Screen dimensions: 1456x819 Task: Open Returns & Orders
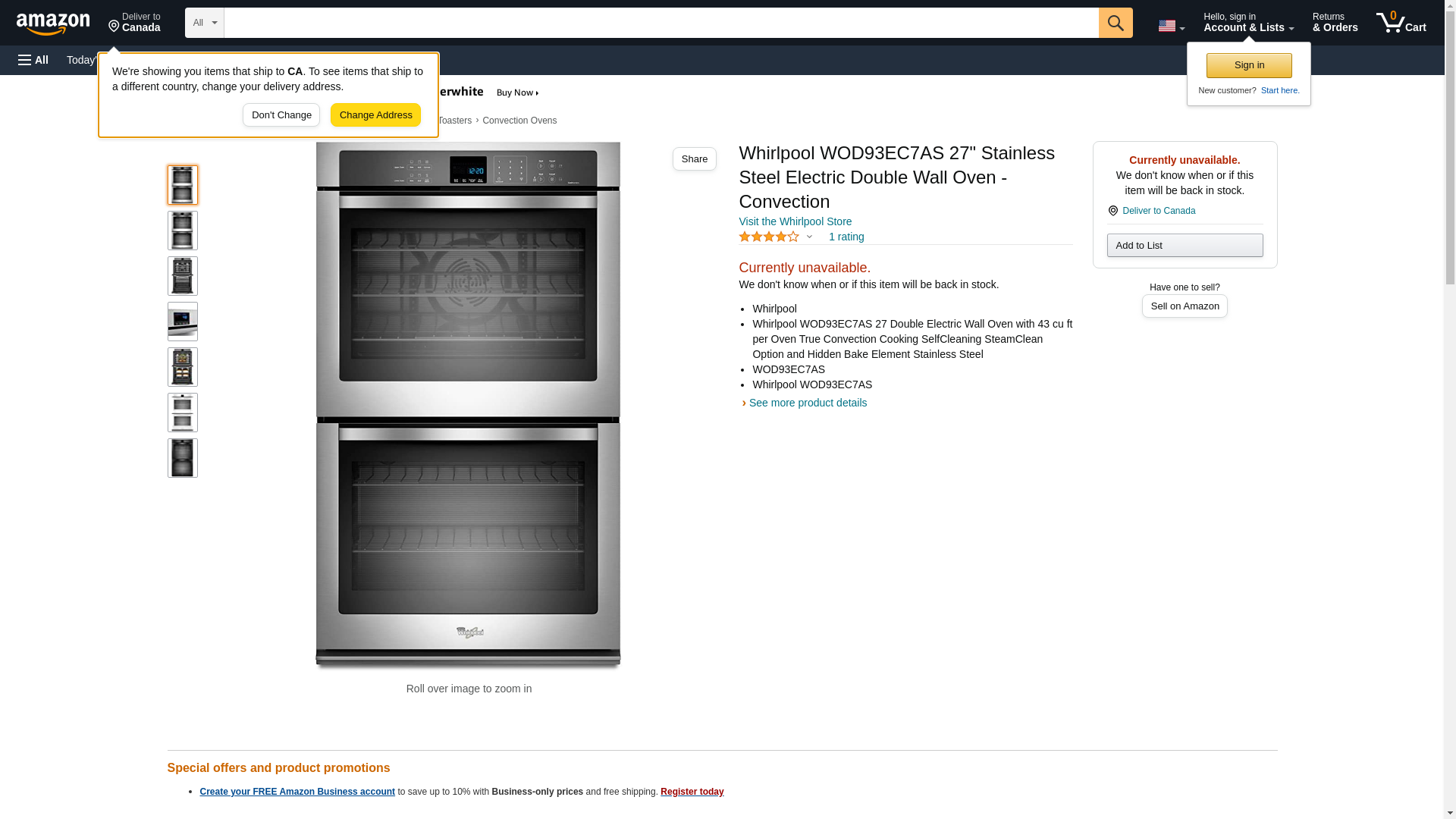1335,23
